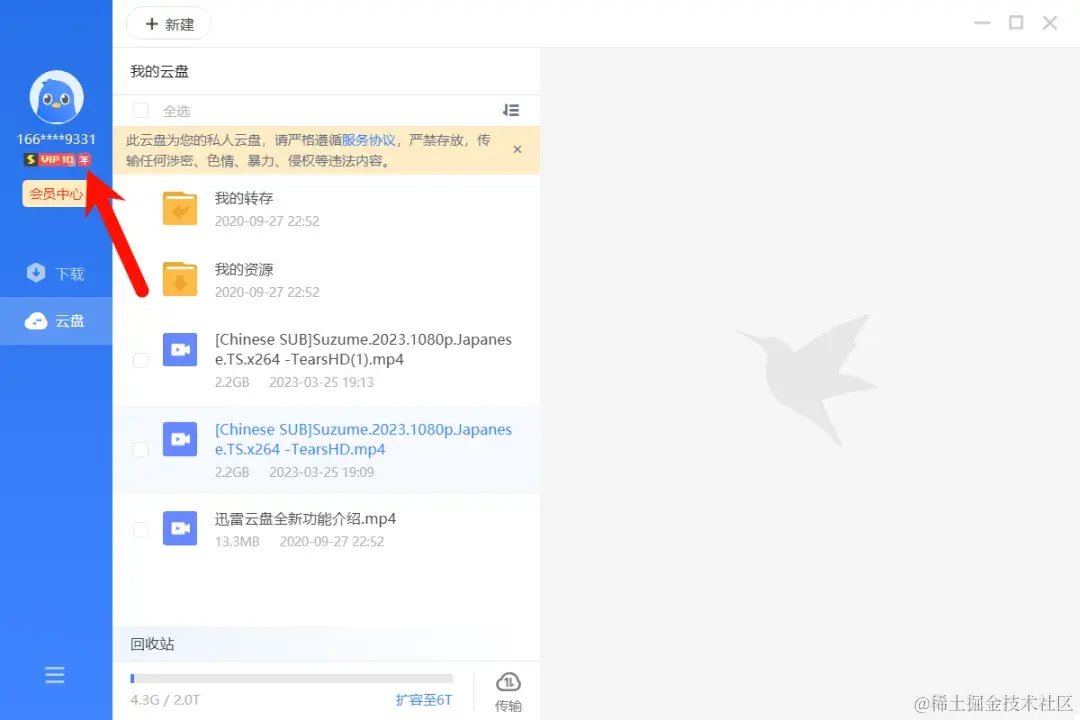The width and height of the screenshot is (1080, 720).
Task: Open the hamburger menu at sidebar bottom
Action: [x=54, y=675]
